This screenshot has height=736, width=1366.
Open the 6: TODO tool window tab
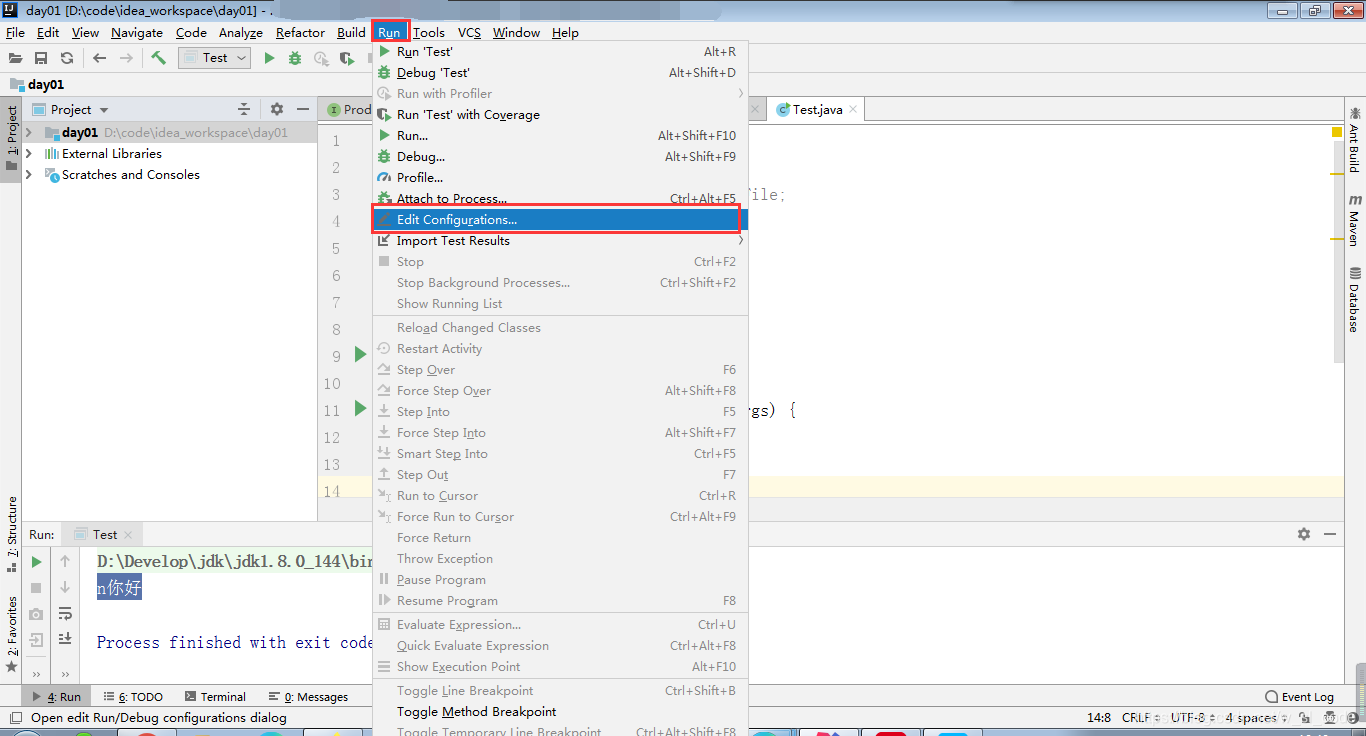133,696
